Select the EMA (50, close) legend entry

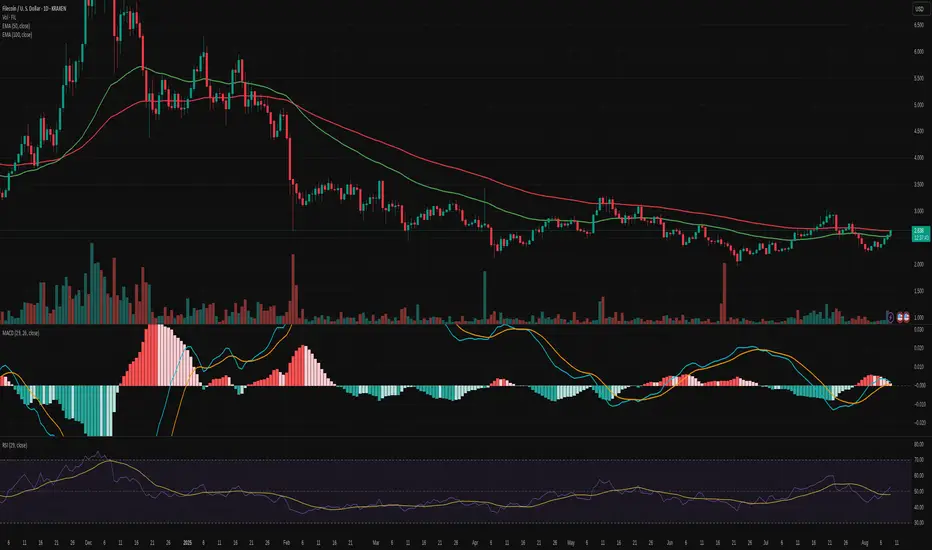(16, 26)
